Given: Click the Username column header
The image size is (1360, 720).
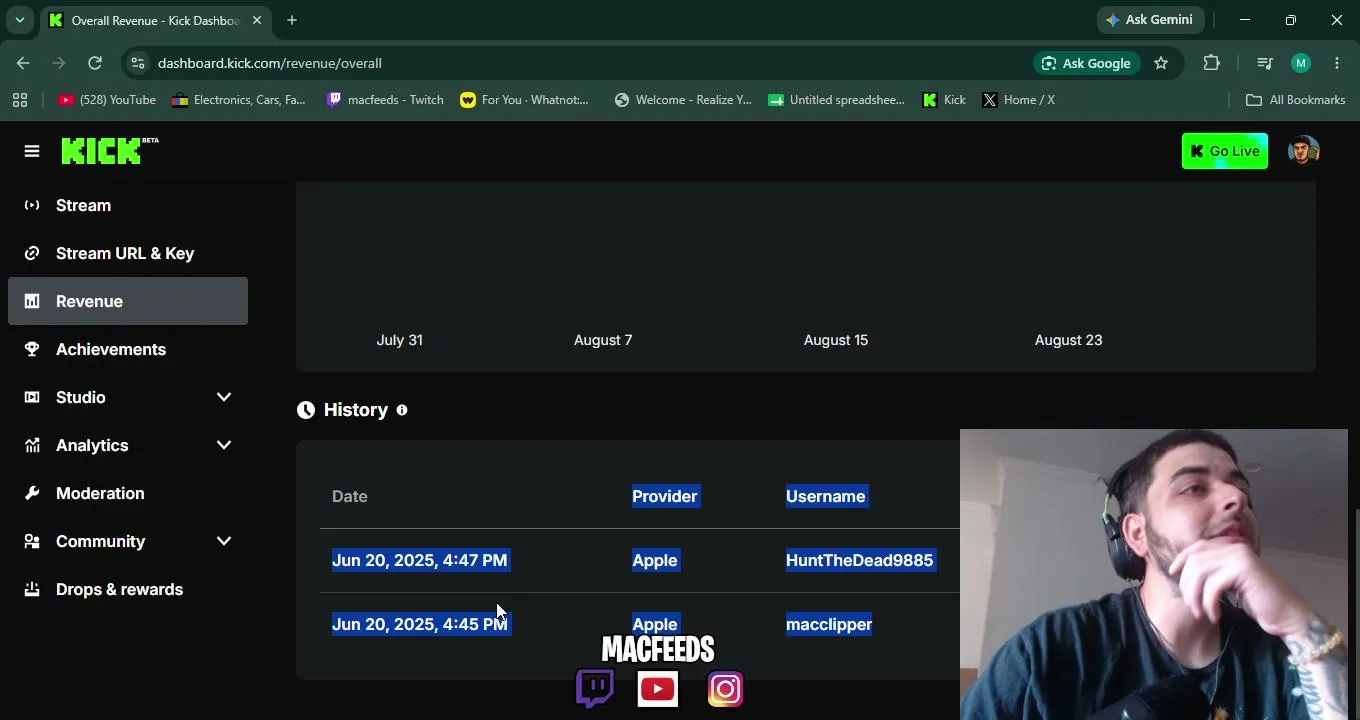Looking at the screenshot, I should tap(826, 496).
